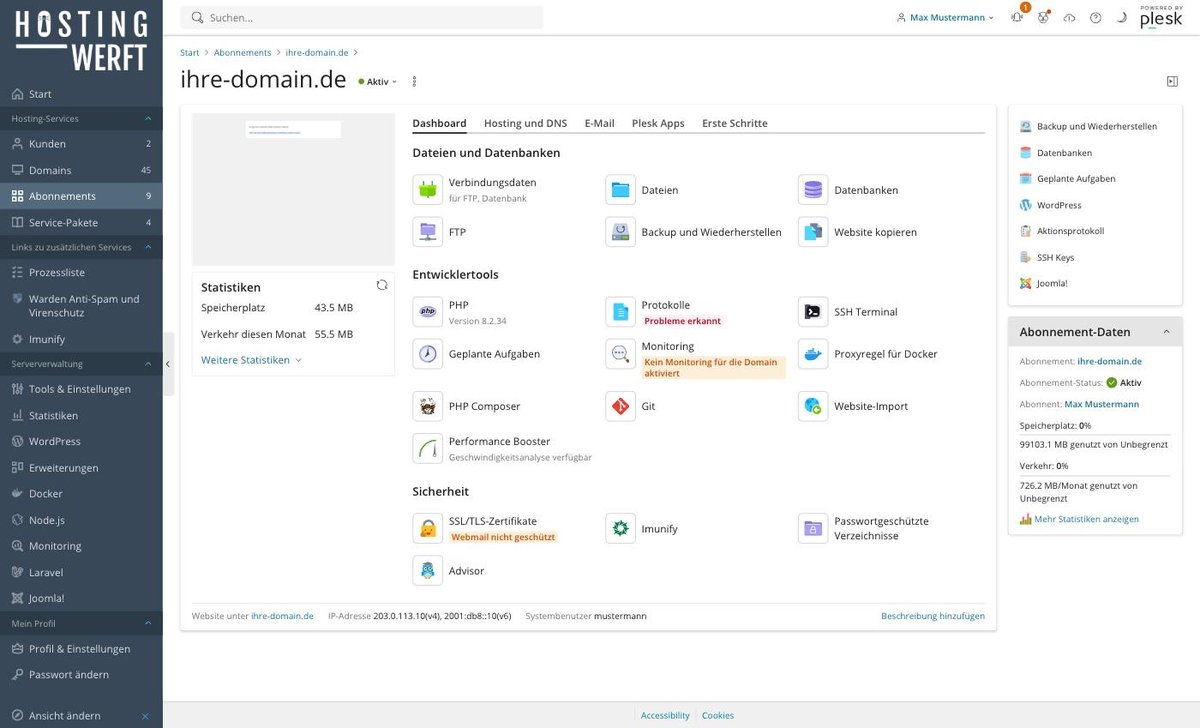Open Monitoring in the dashboard tools

620,354
